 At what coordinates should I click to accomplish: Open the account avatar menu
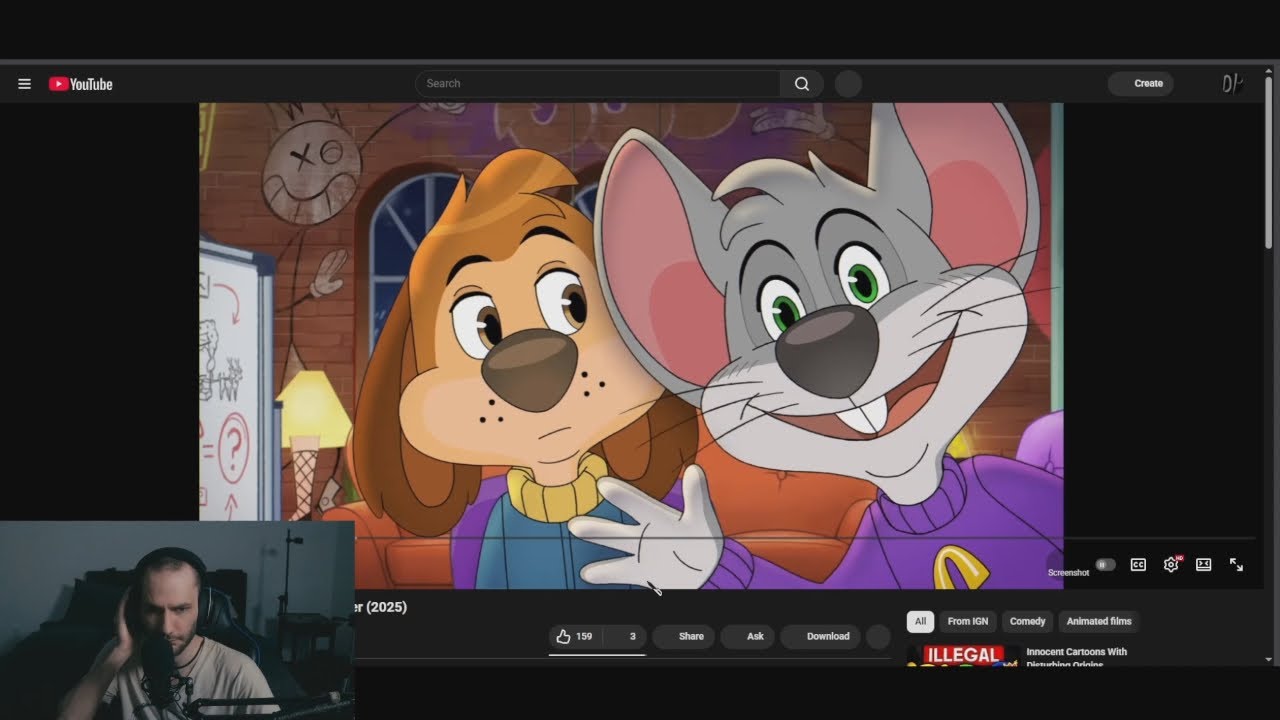[x=1232, y=84]
